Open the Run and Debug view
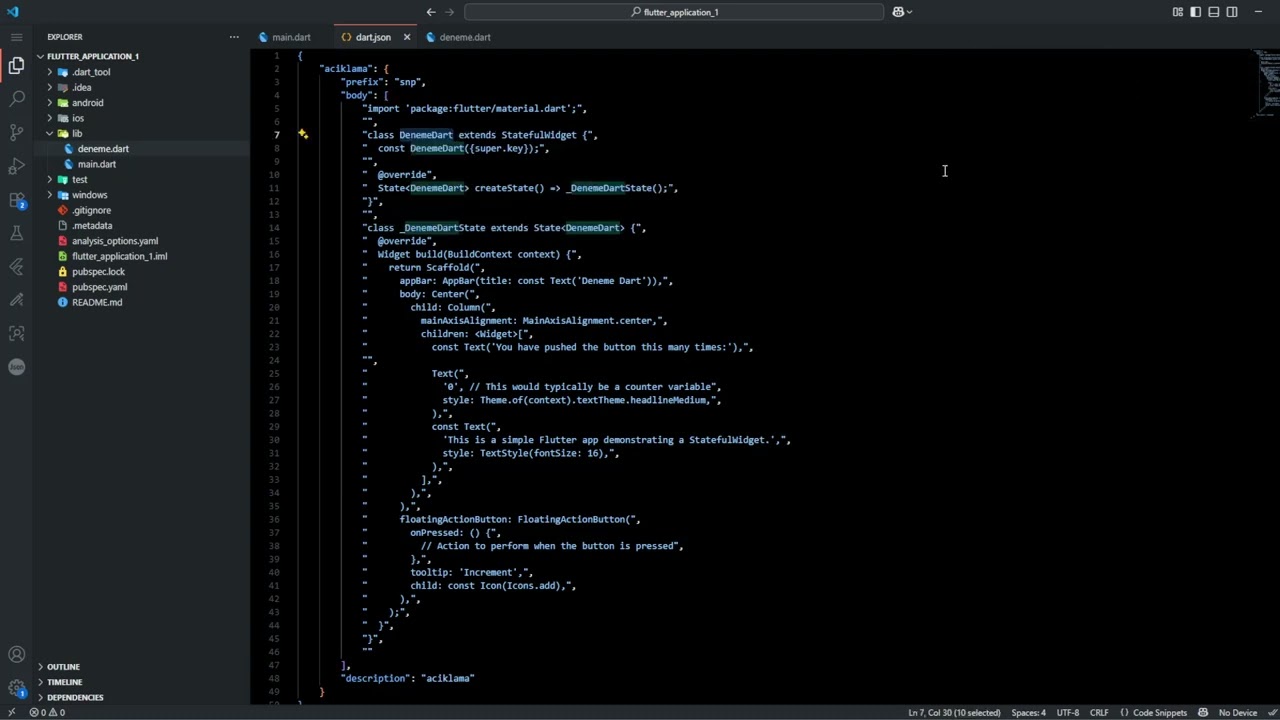Image resolution: width=1280 pixels, height=720 pixels. click(16, 166)
